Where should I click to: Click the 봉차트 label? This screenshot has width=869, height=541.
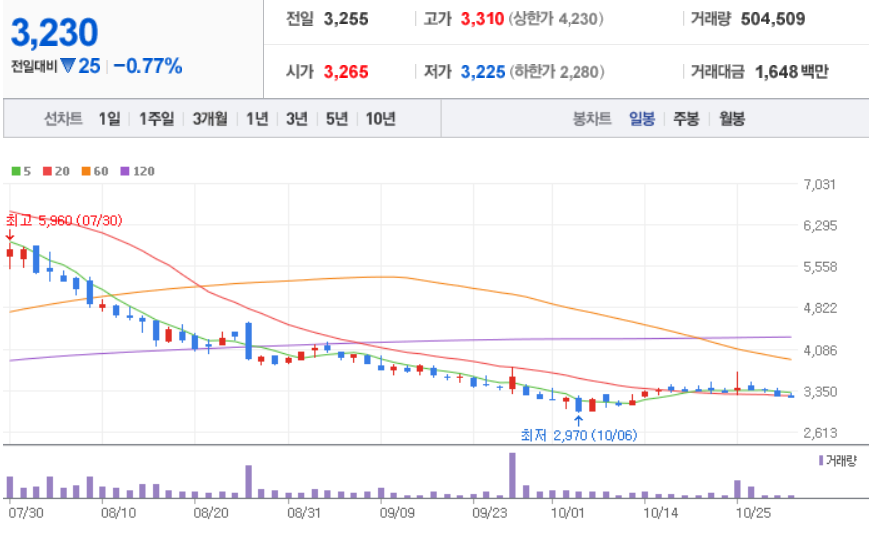[x=592, y=119]
